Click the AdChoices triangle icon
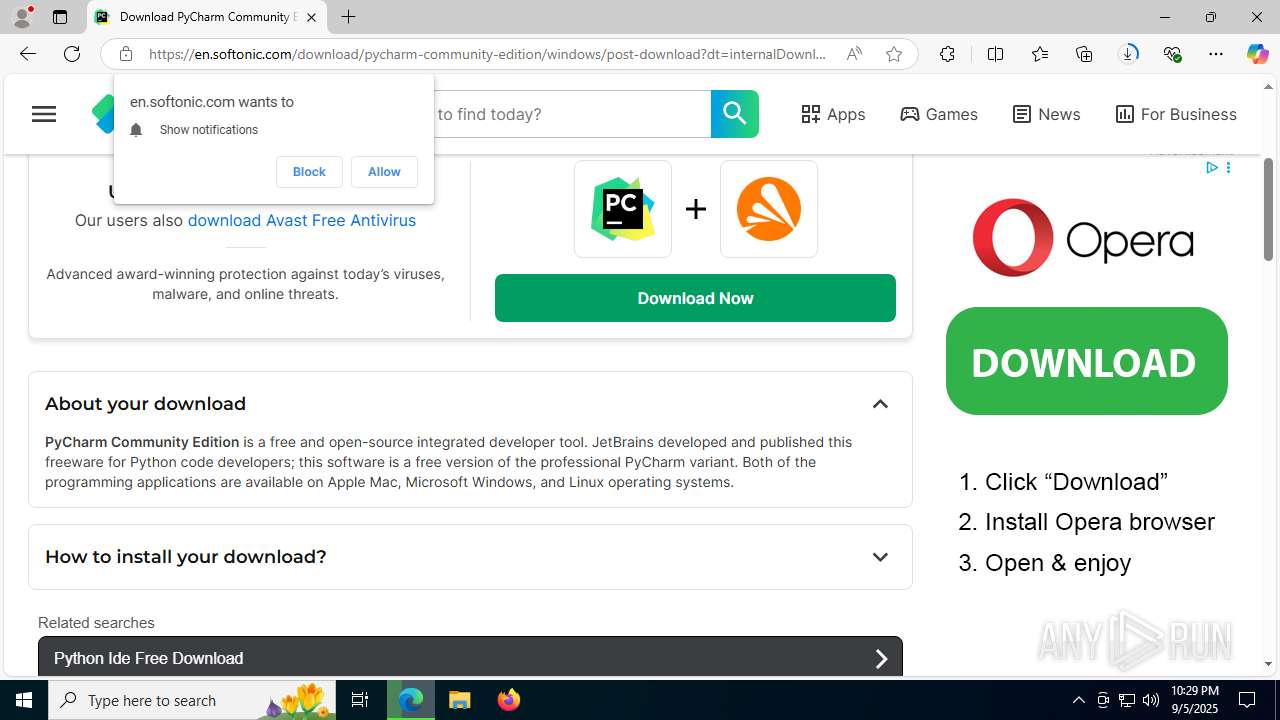Image resolution: width=1280 pixels, height=720 pixels. point(1211,168)
